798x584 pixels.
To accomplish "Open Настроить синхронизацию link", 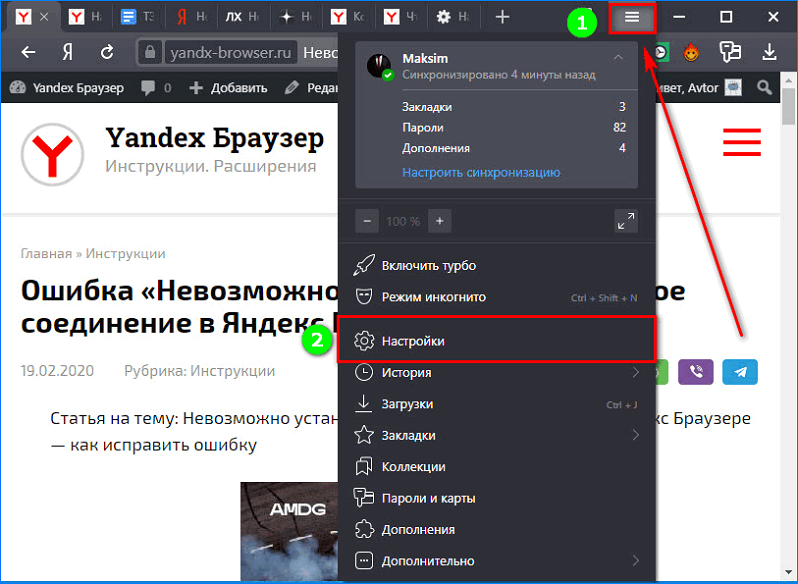I will point(481,172).
